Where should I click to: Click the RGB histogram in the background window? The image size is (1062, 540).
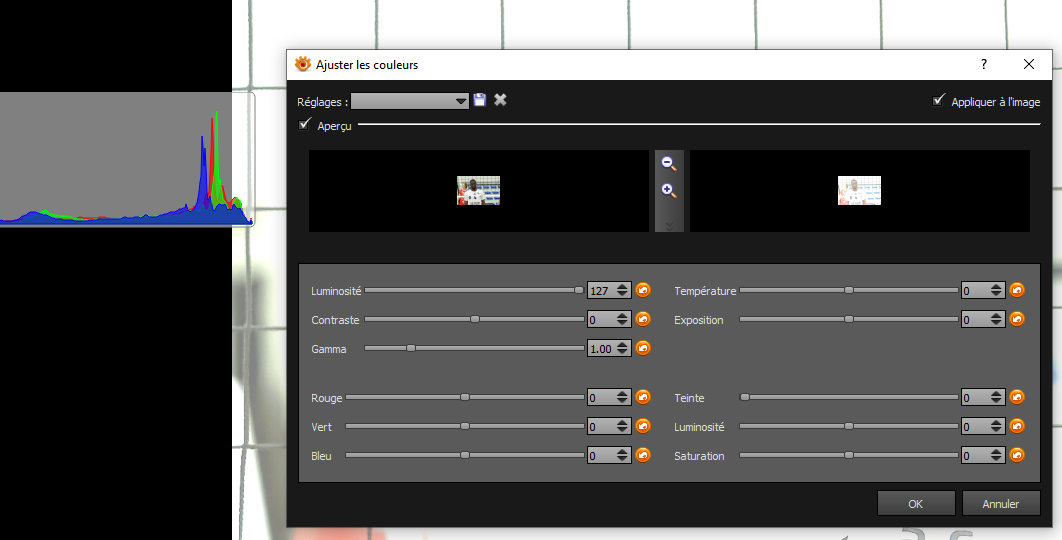(126, 159)
